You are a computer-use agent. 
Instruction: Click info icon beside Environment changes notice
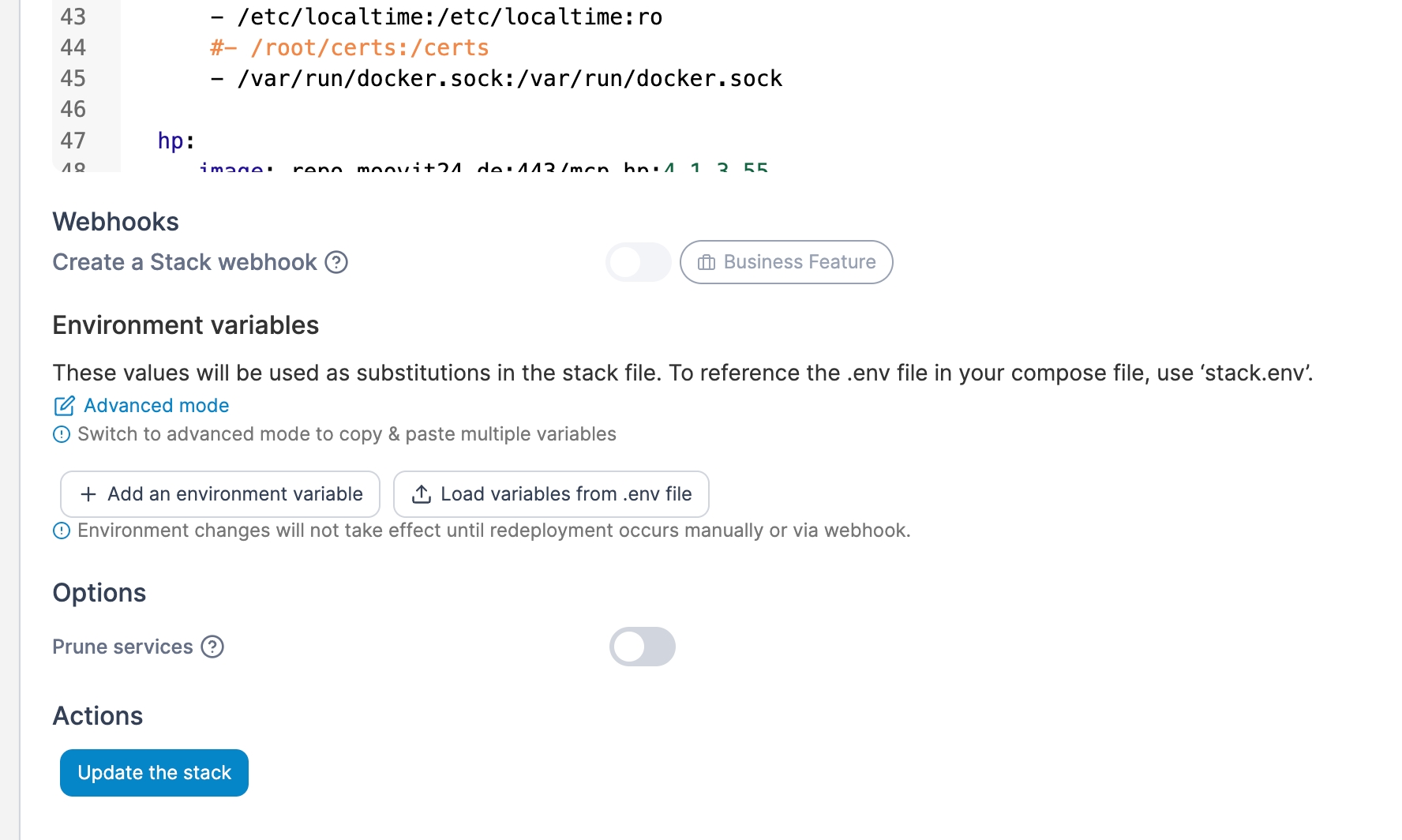62,531
